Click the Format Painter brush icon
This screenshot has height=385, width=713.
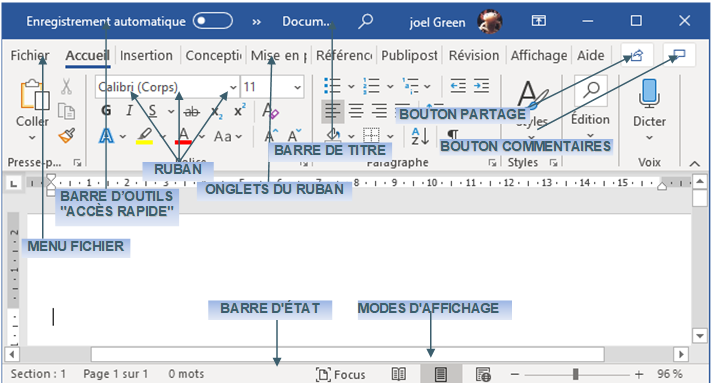coord(67,135)
